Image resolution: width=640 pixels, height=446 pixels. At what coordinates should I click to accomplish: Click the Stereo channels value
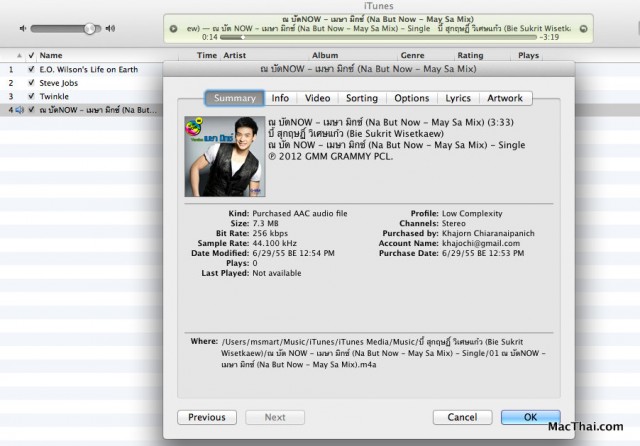point(454,224)
